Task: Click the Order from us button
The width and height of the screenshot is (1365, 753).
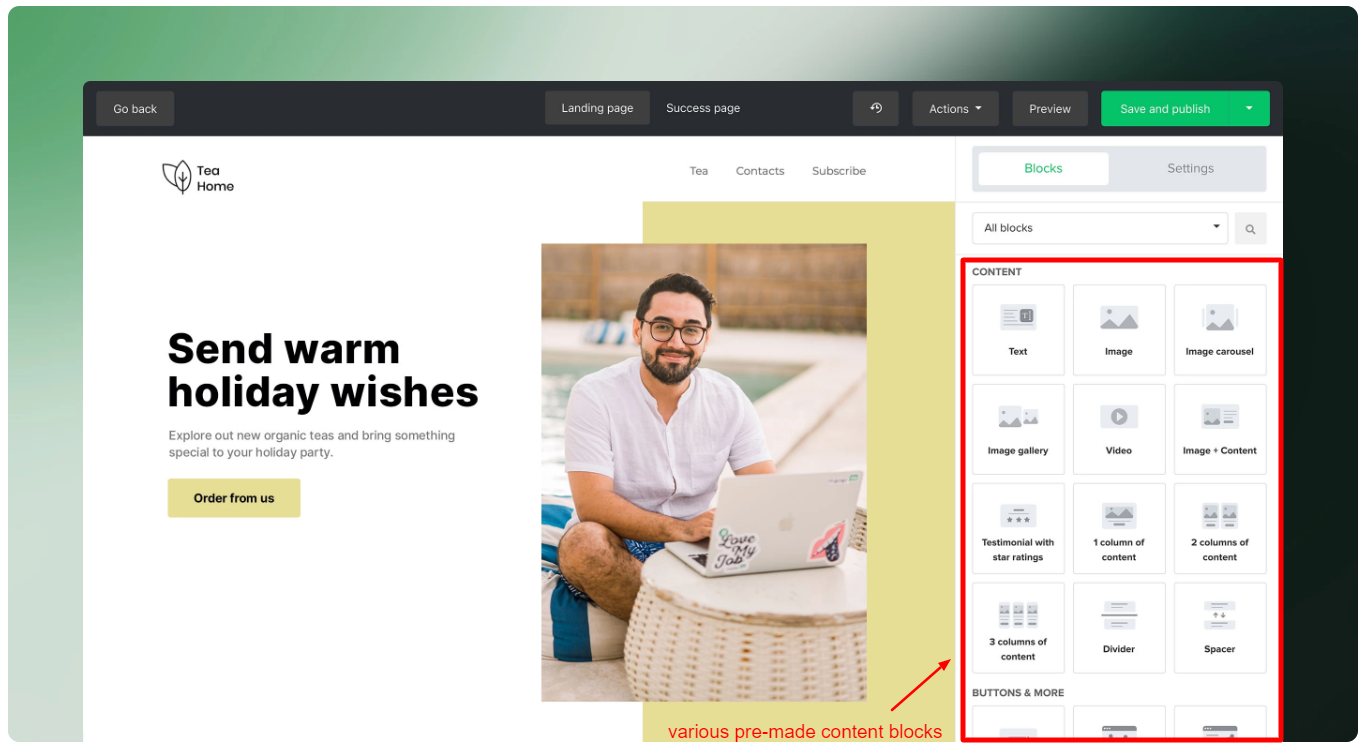Action: click(x=233, y=497)
